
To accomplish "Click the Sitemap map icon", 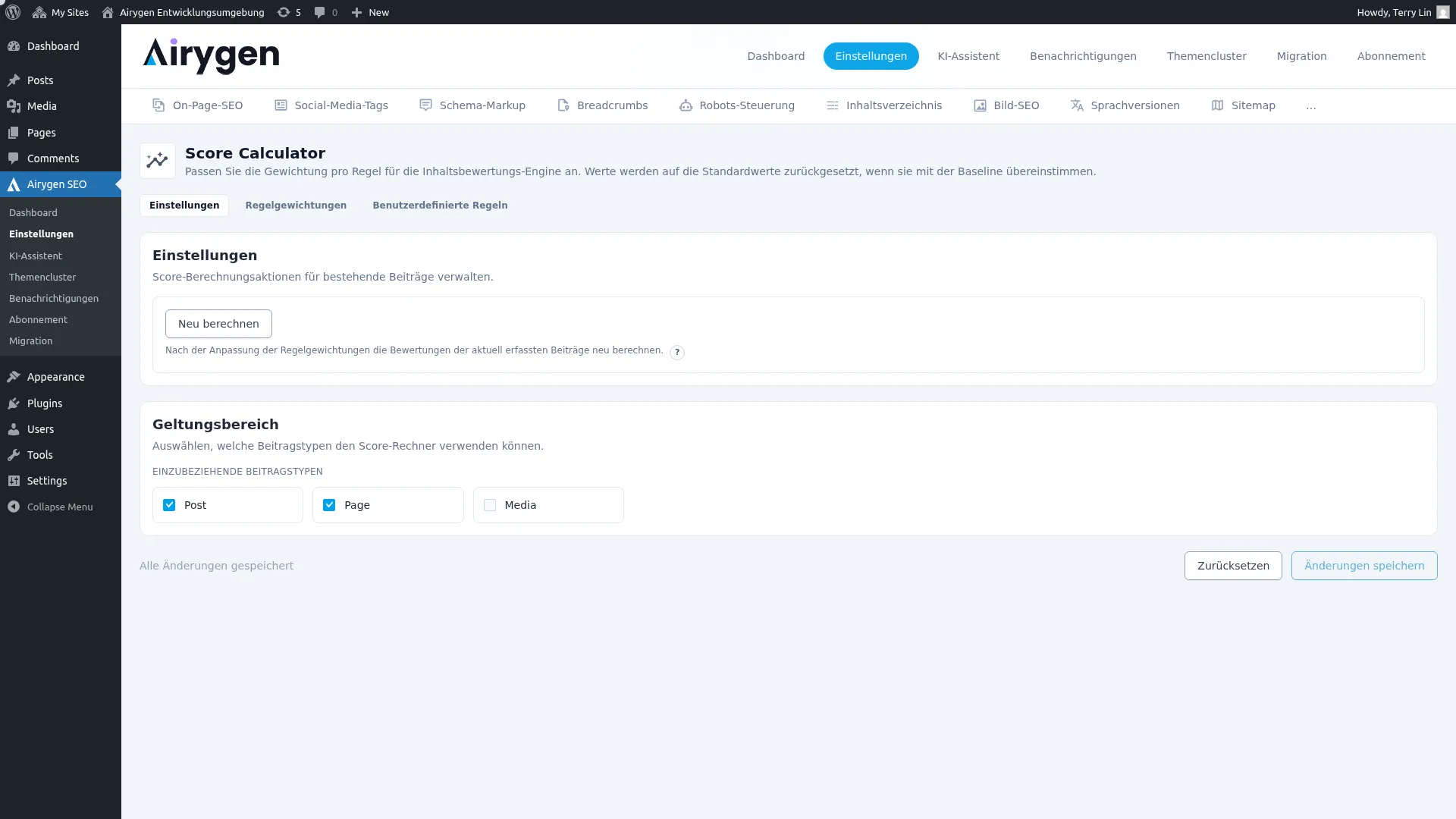I will (1218, 105).
